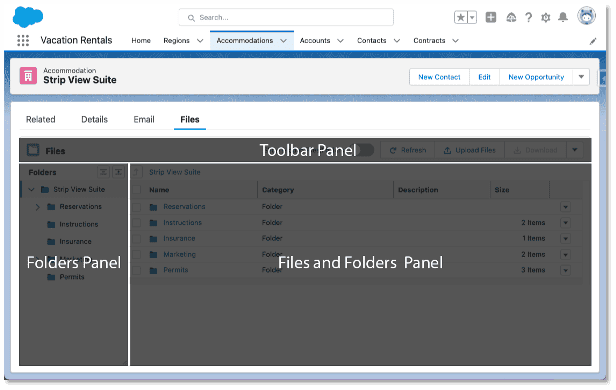Check the Instructions row checkbox
This screenshot has height=390, width=616.
click(x=137, y=223)
